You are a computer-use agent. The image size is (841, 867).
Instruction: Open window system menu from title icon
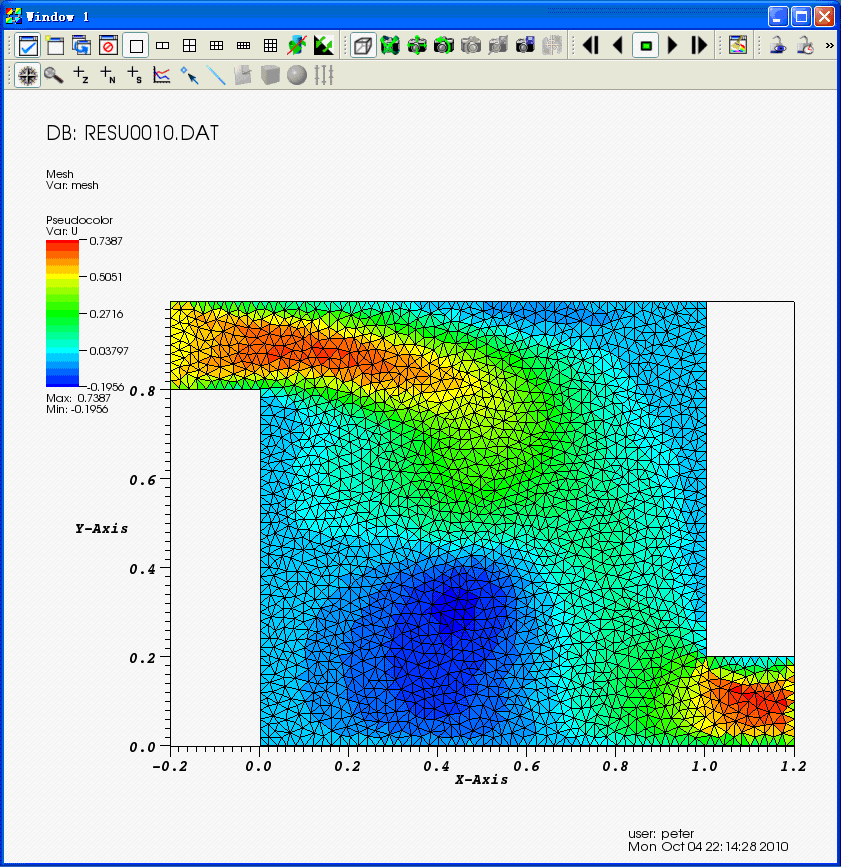13,16
